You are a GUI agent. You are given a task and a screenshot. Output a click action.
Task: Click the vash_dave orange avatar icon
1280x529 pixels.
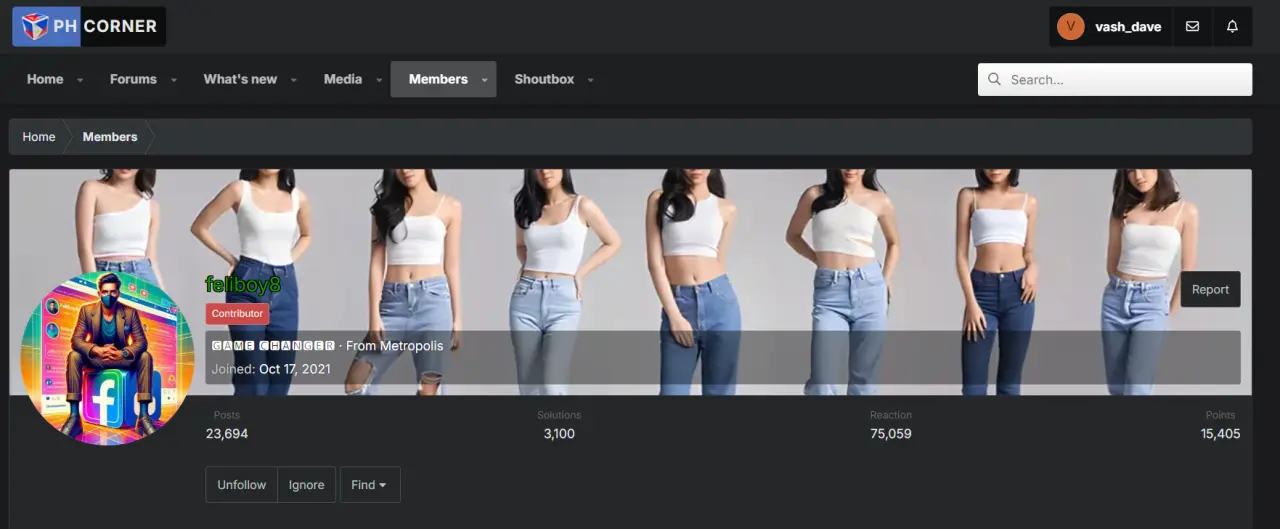coord(1071,27)
